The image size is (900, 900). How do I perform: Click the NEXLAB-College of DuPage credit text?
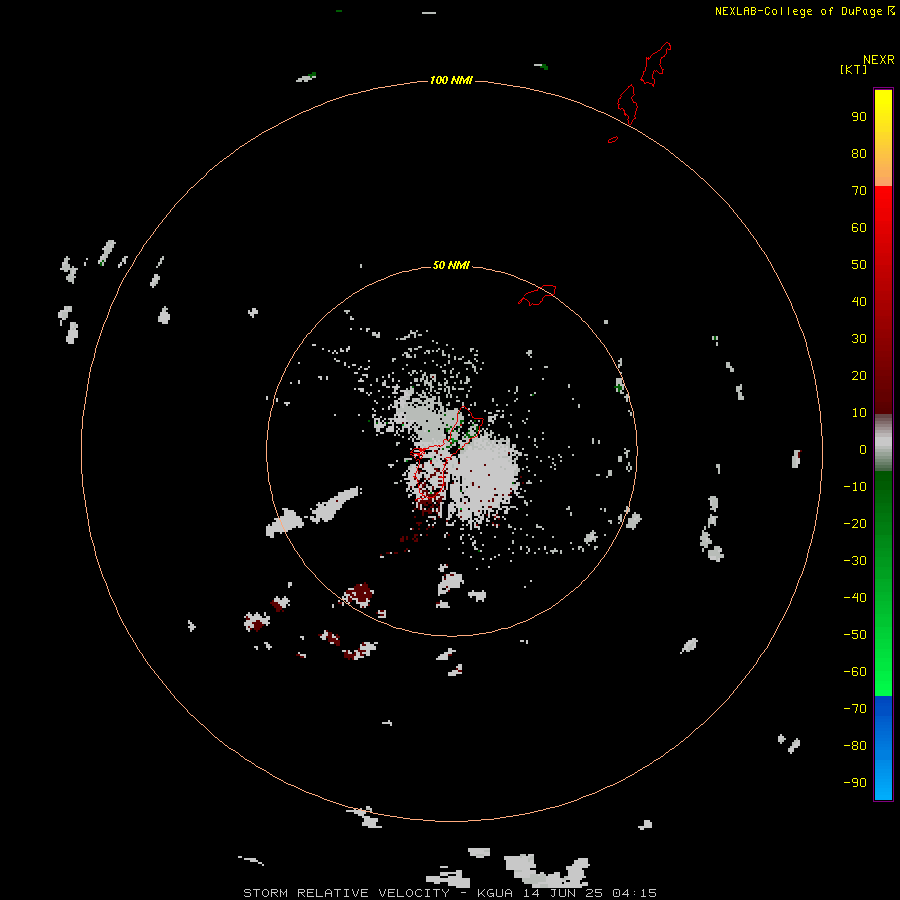[x=798, y=11]
